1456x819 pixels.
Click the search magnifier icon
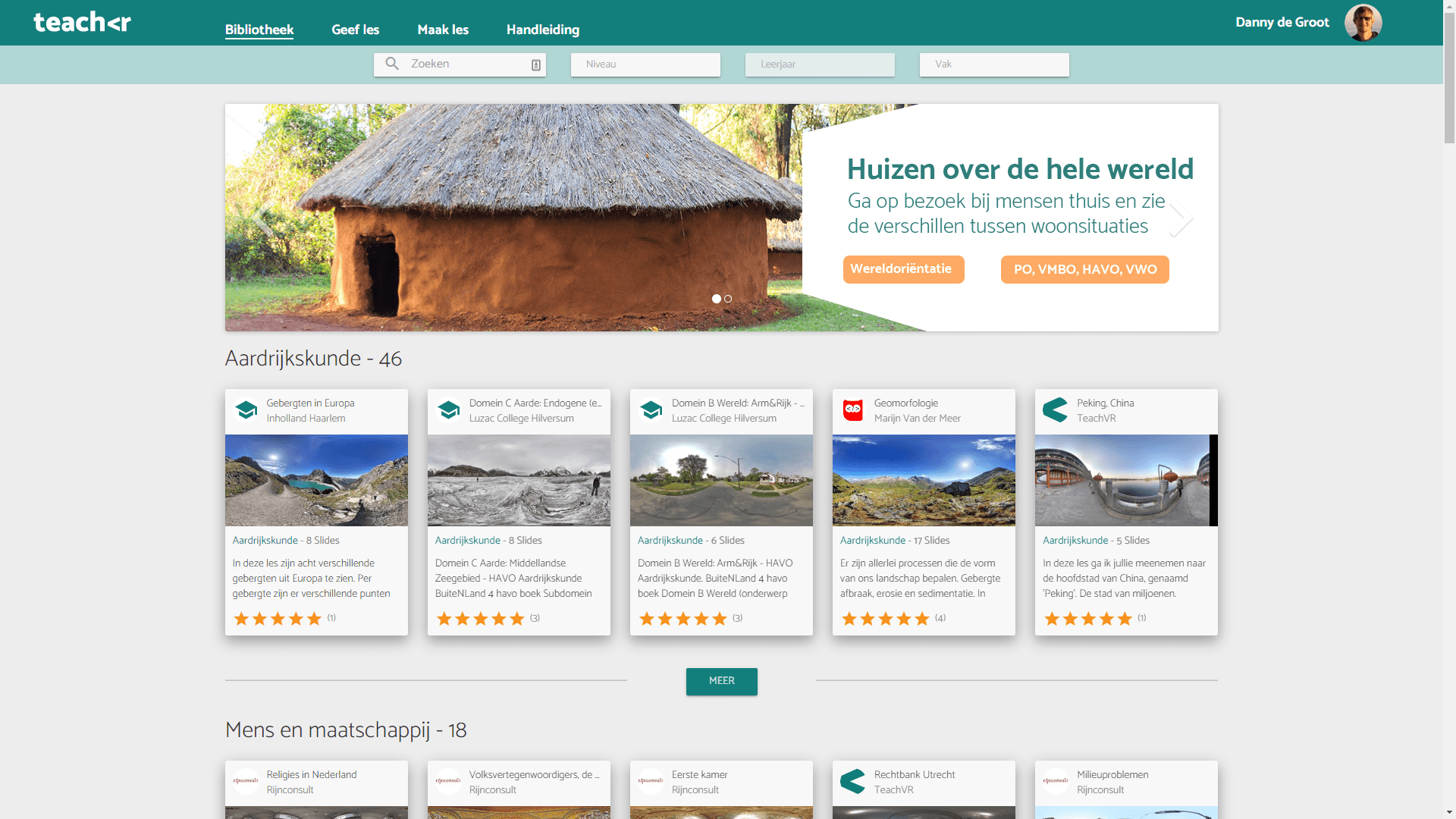coord(392,64)
